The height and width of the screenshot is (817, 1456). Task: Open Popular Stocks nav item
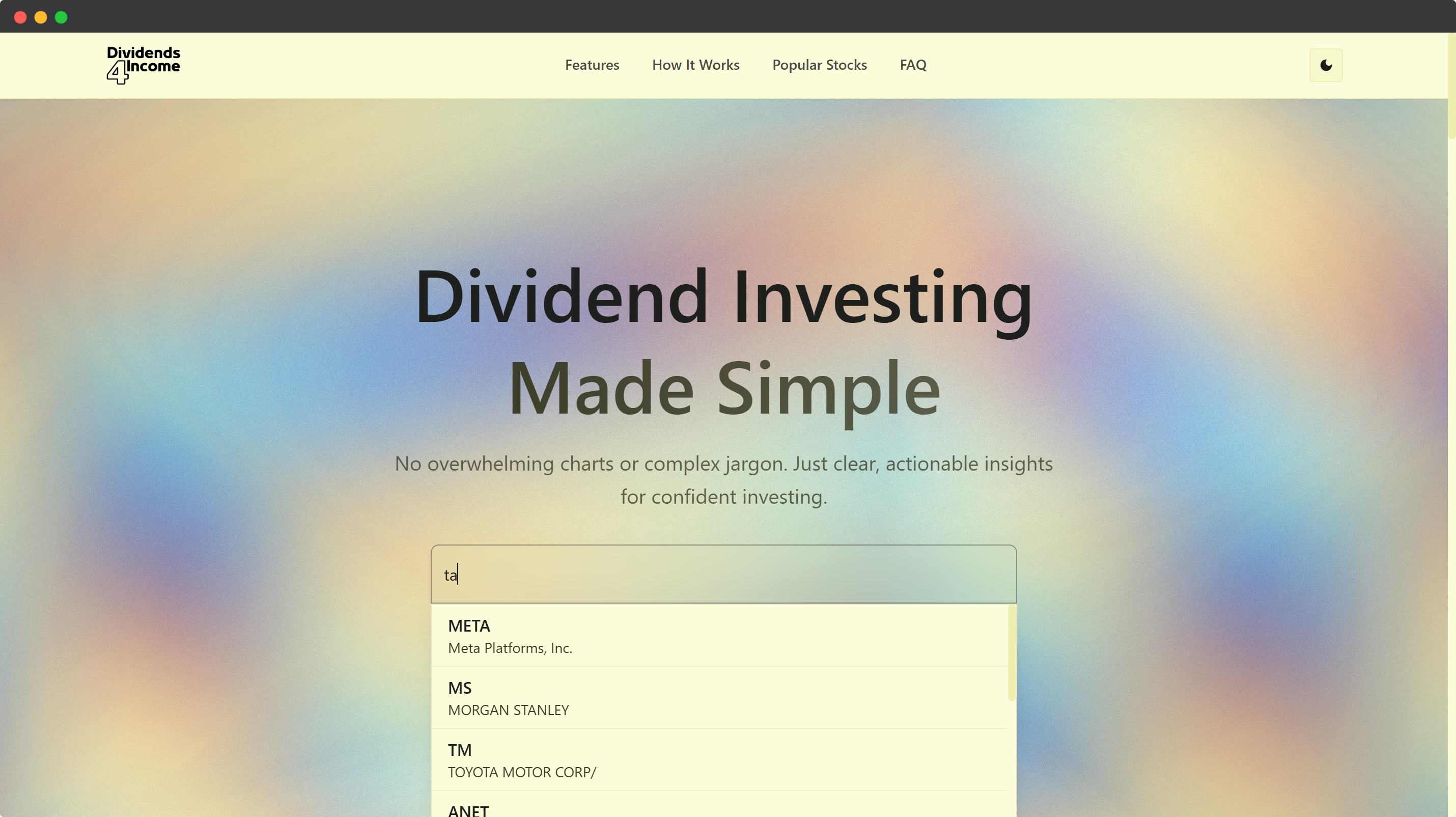(x=819, y=65)
